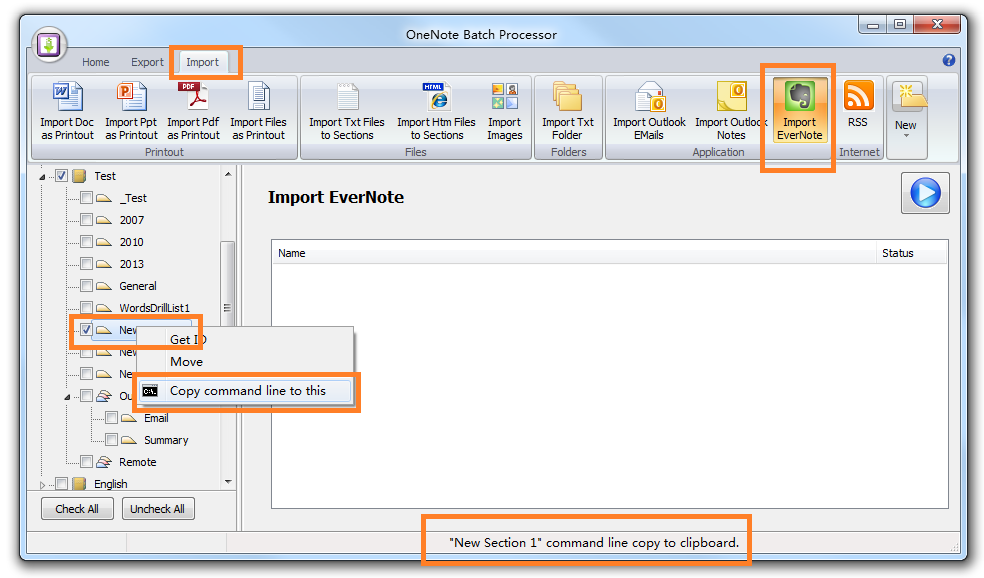
Task: Sort by the Name column header
Action: click(574, 253)
